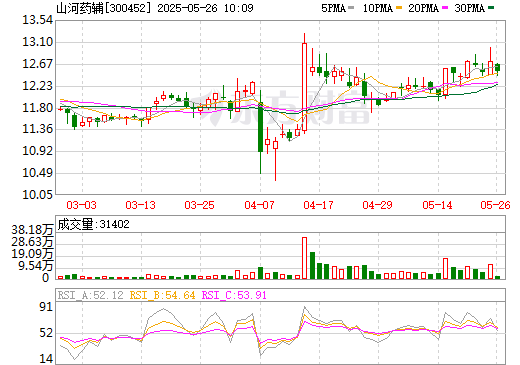Click the 20PMA magenta legend dash

(x=445, y=8)
